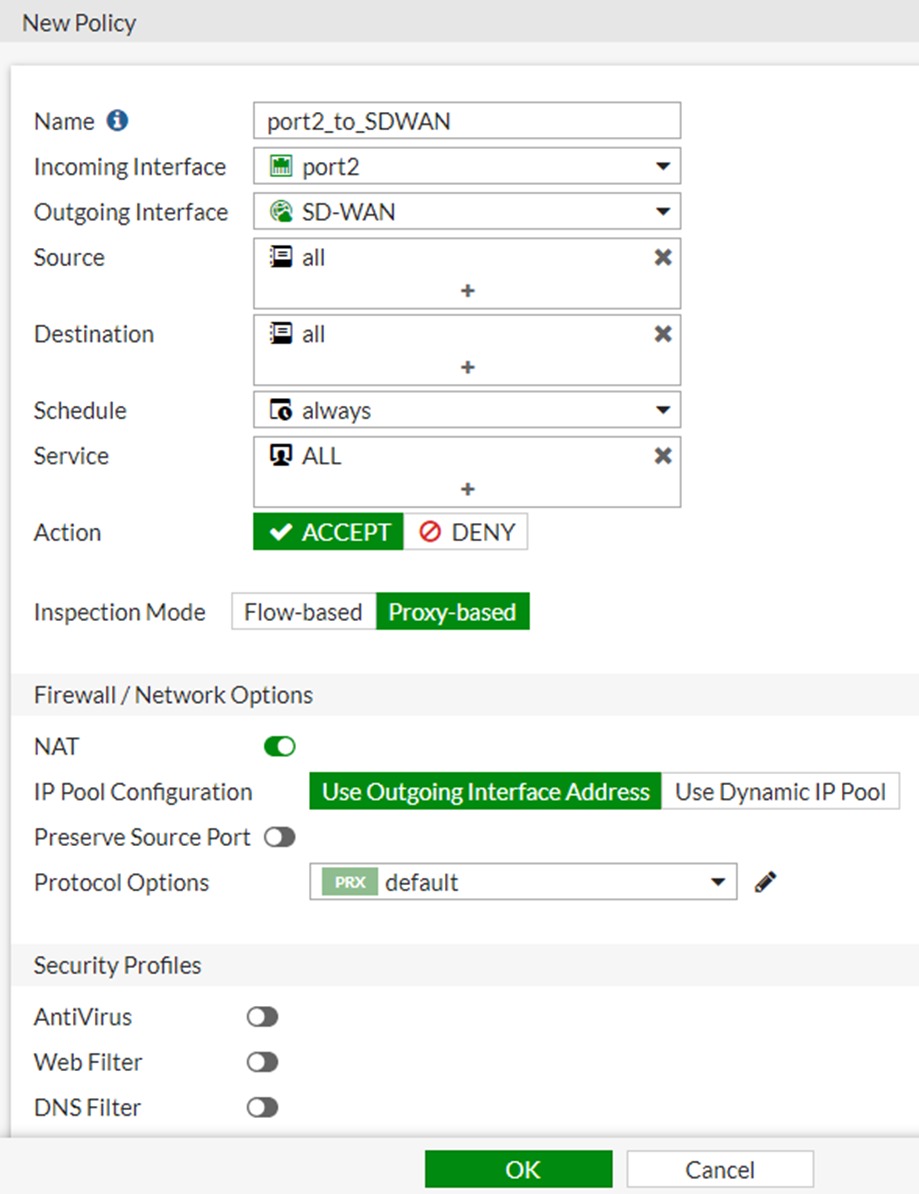Remove the 'all' entry from Source

tap(662, 258)
